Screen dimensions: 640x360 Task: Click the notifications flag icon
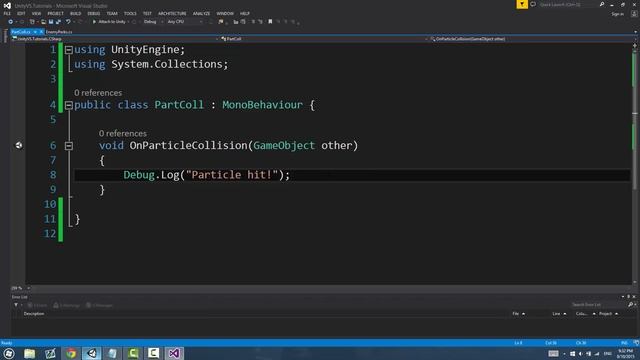(522, 4)
